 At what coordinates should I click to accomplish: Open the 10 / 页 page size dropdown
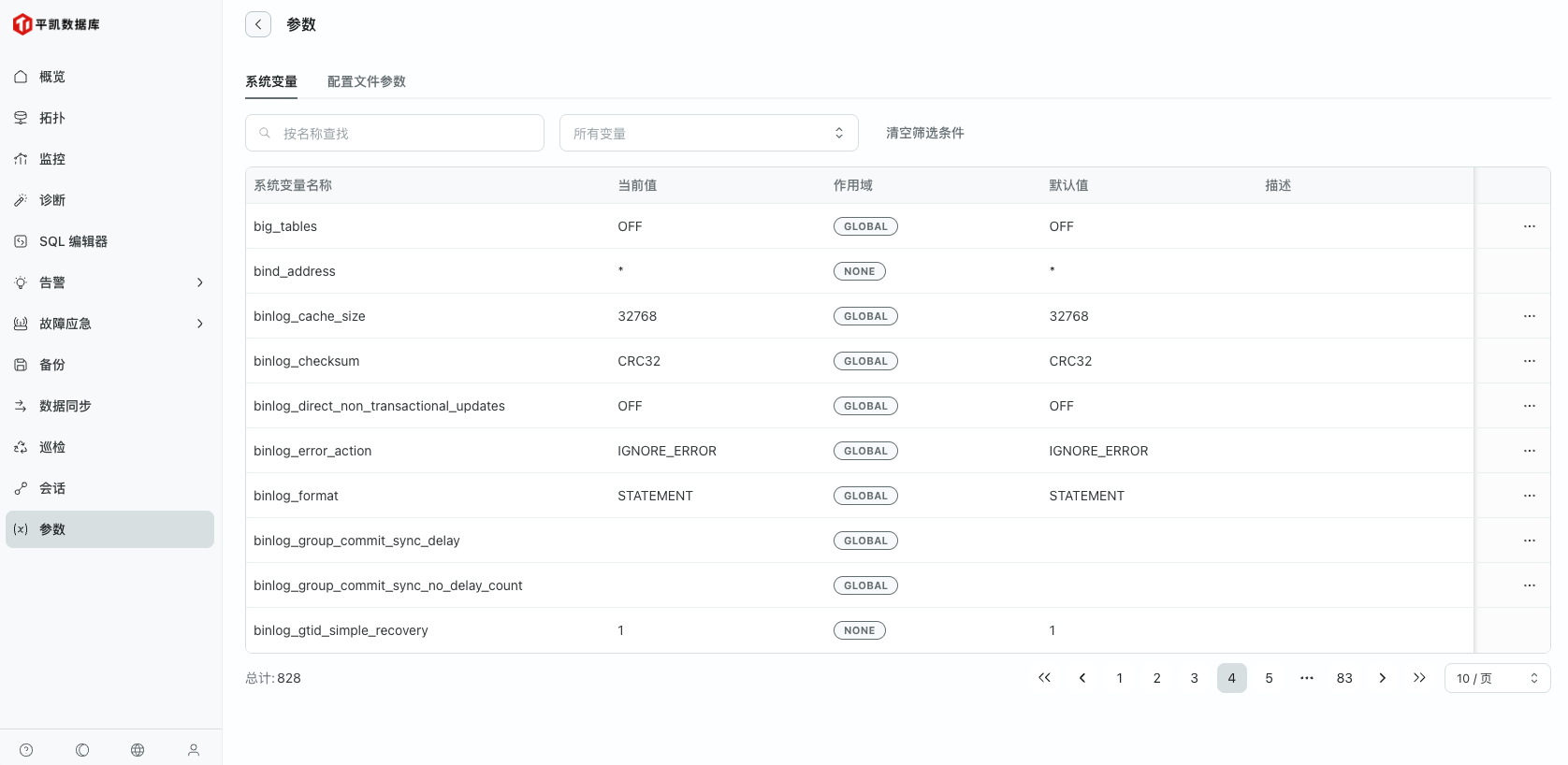tap(1497, 678)
